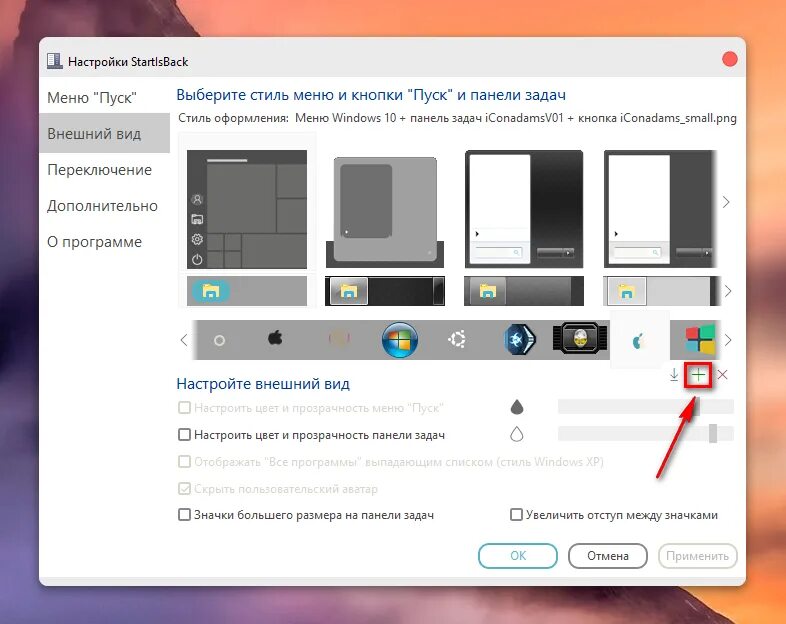
Task: Click the OK button
Action: pos(518,556)
